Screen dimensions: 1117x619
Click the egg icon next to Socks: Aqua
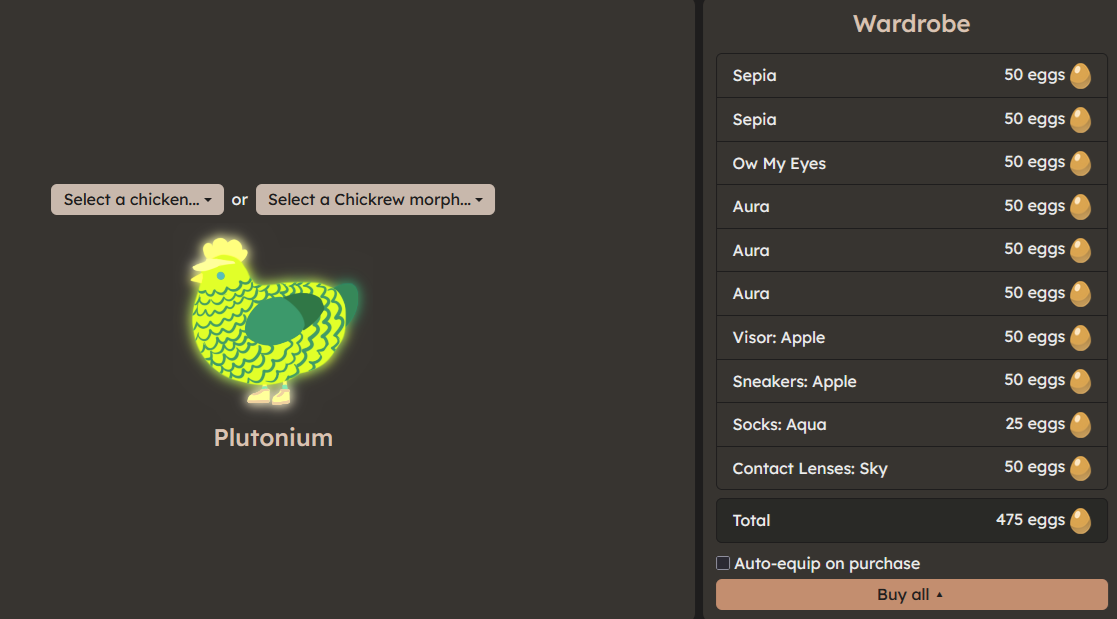[1080, 425]
